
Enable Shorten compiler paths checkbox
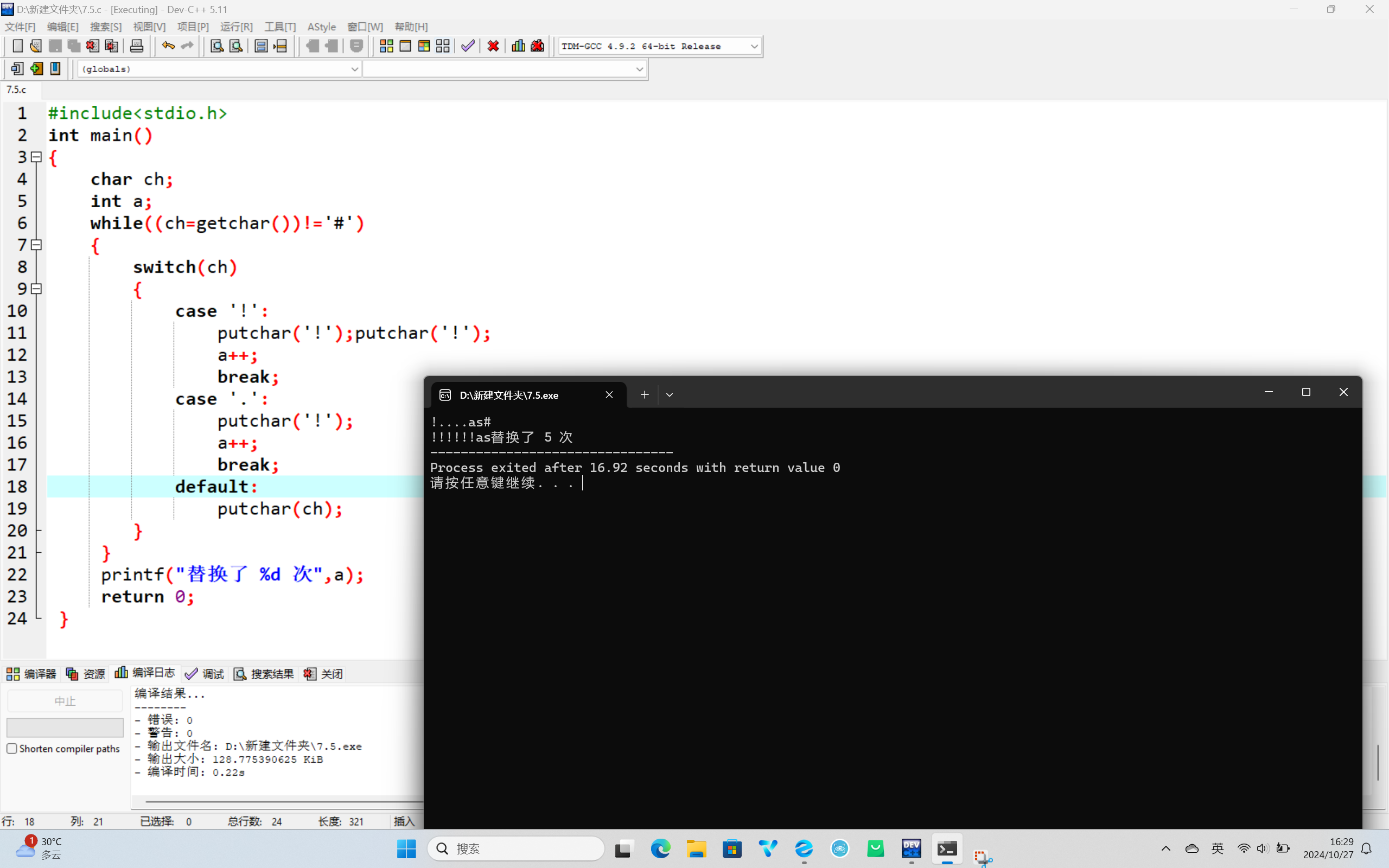12,749
